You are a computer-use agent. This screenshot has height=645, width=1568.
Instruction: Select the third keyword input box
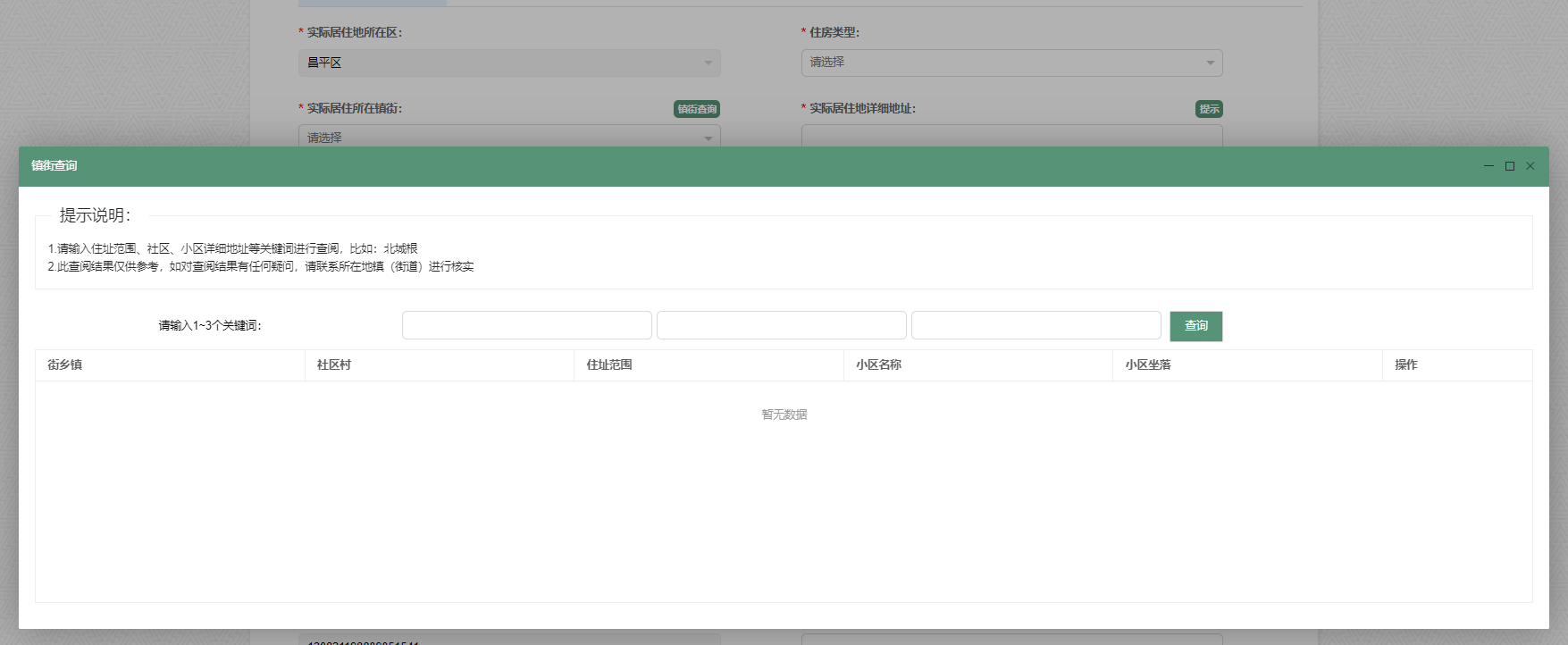[1036, 325]
